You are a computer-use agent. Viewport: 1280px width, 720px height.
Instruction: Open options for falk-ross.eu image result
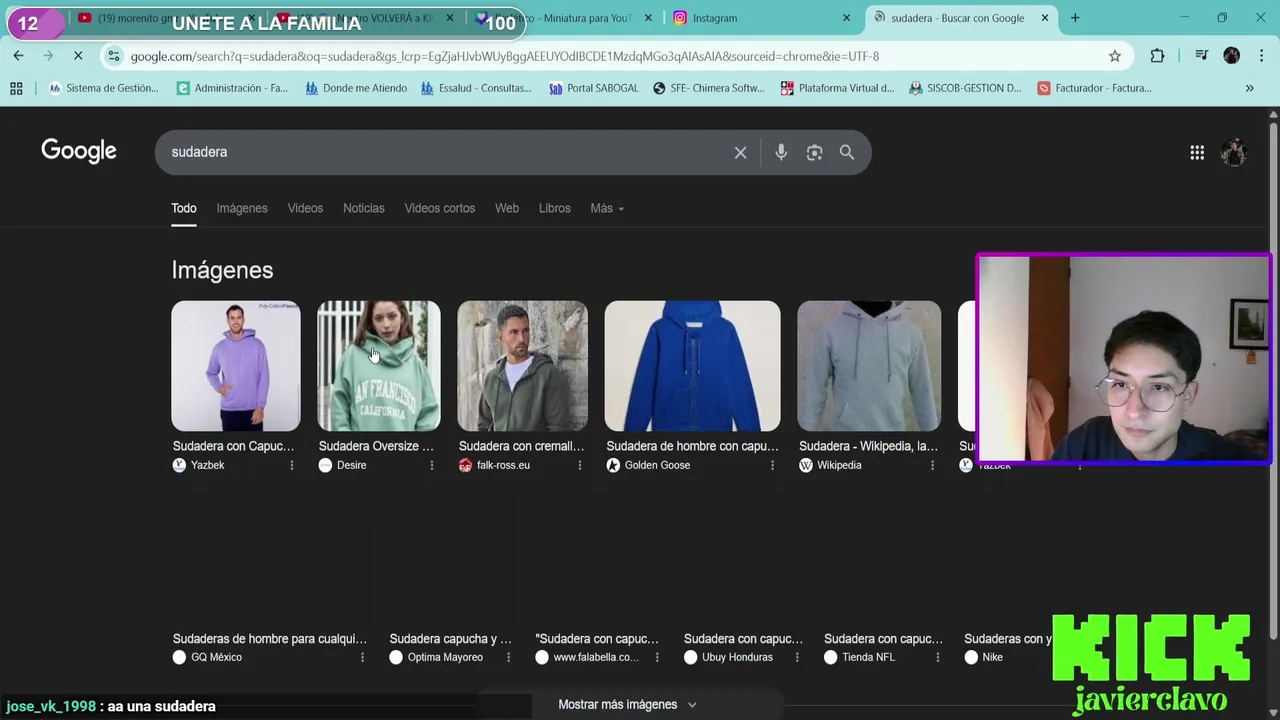[x=580, y=465]
